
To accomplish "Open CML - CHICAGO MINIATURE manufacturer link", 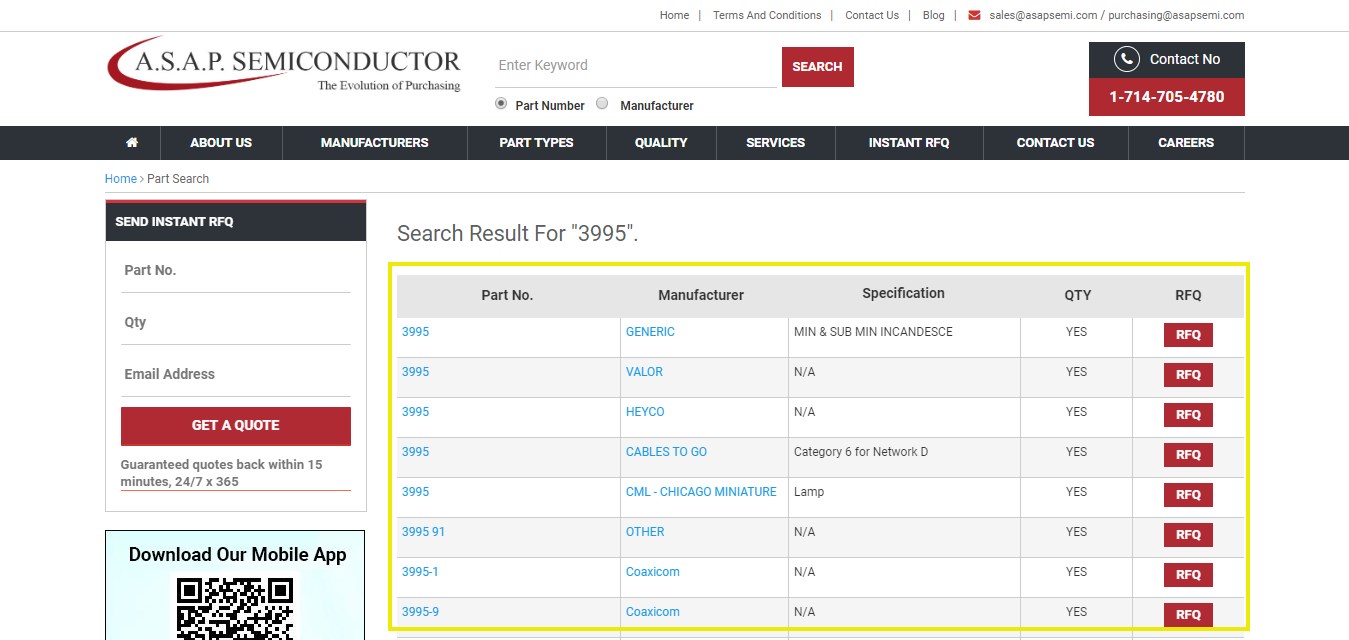I will tap(701, 492).
